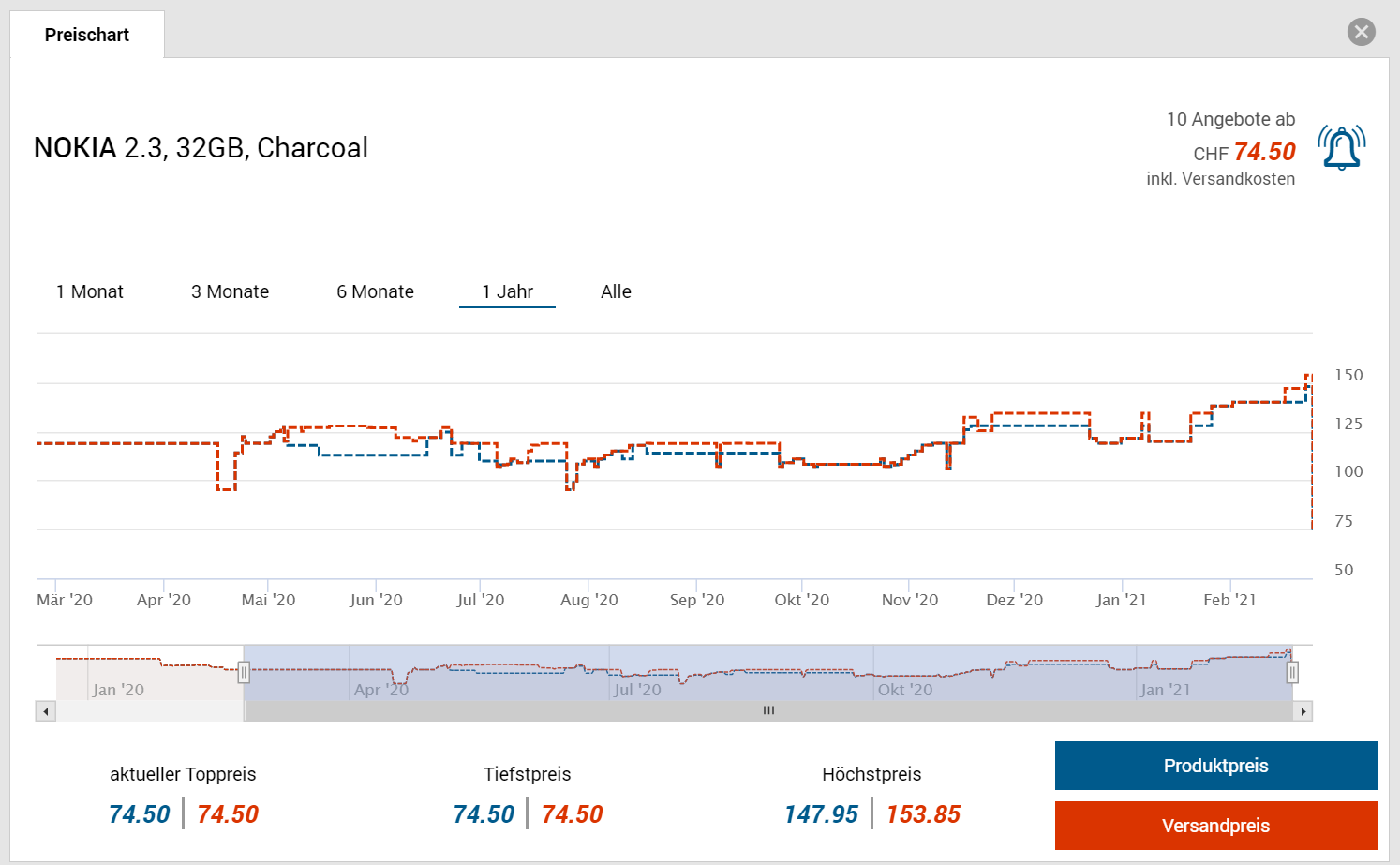This screenshot has width=1400, height=865.
Task: Grab the right range navigator handle
Action: click(1292, 672)
